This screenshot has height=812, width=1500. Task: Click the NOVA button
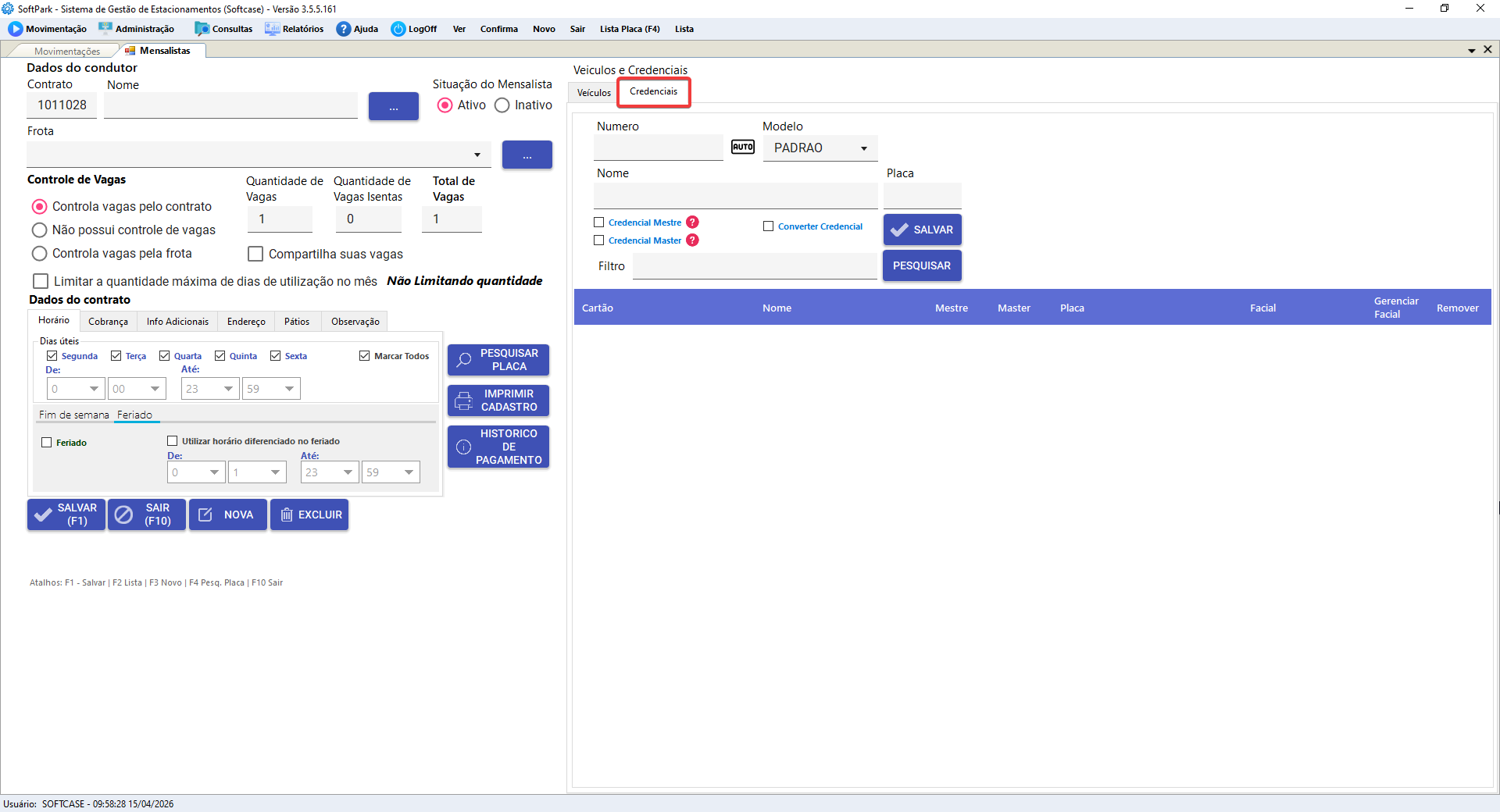pos(228,515)
